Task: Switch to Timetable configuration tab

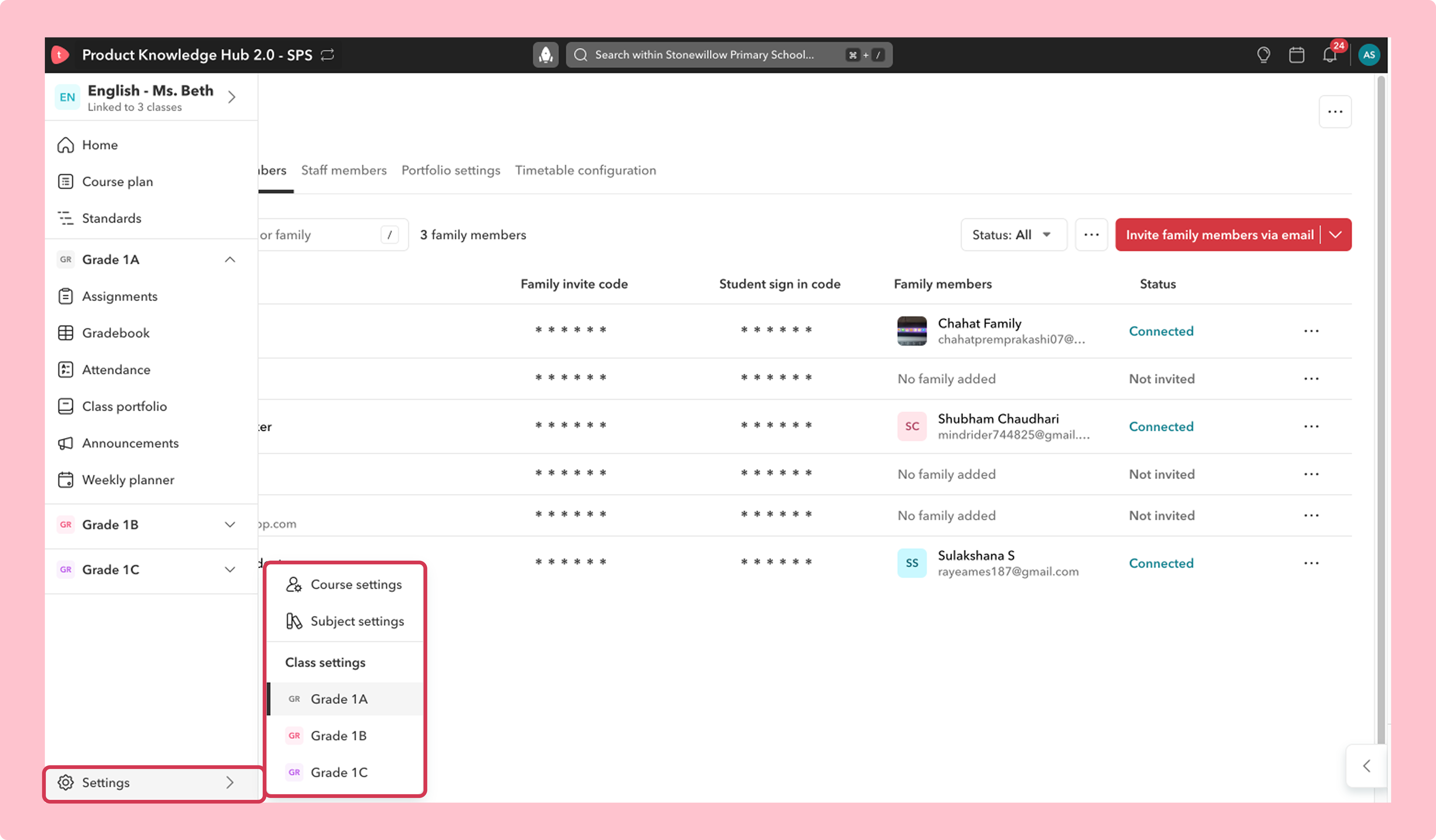Action: coord(586,170)
